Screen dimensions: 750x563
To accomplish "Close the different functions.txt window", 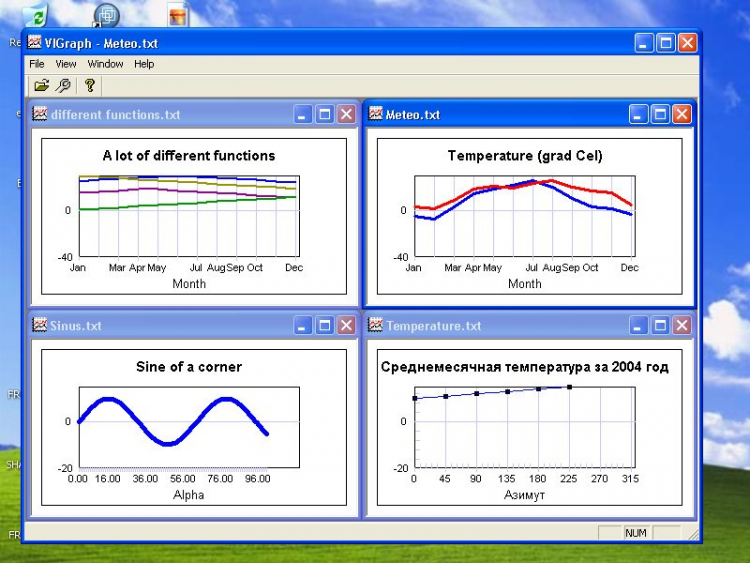I will click(346, 114).
